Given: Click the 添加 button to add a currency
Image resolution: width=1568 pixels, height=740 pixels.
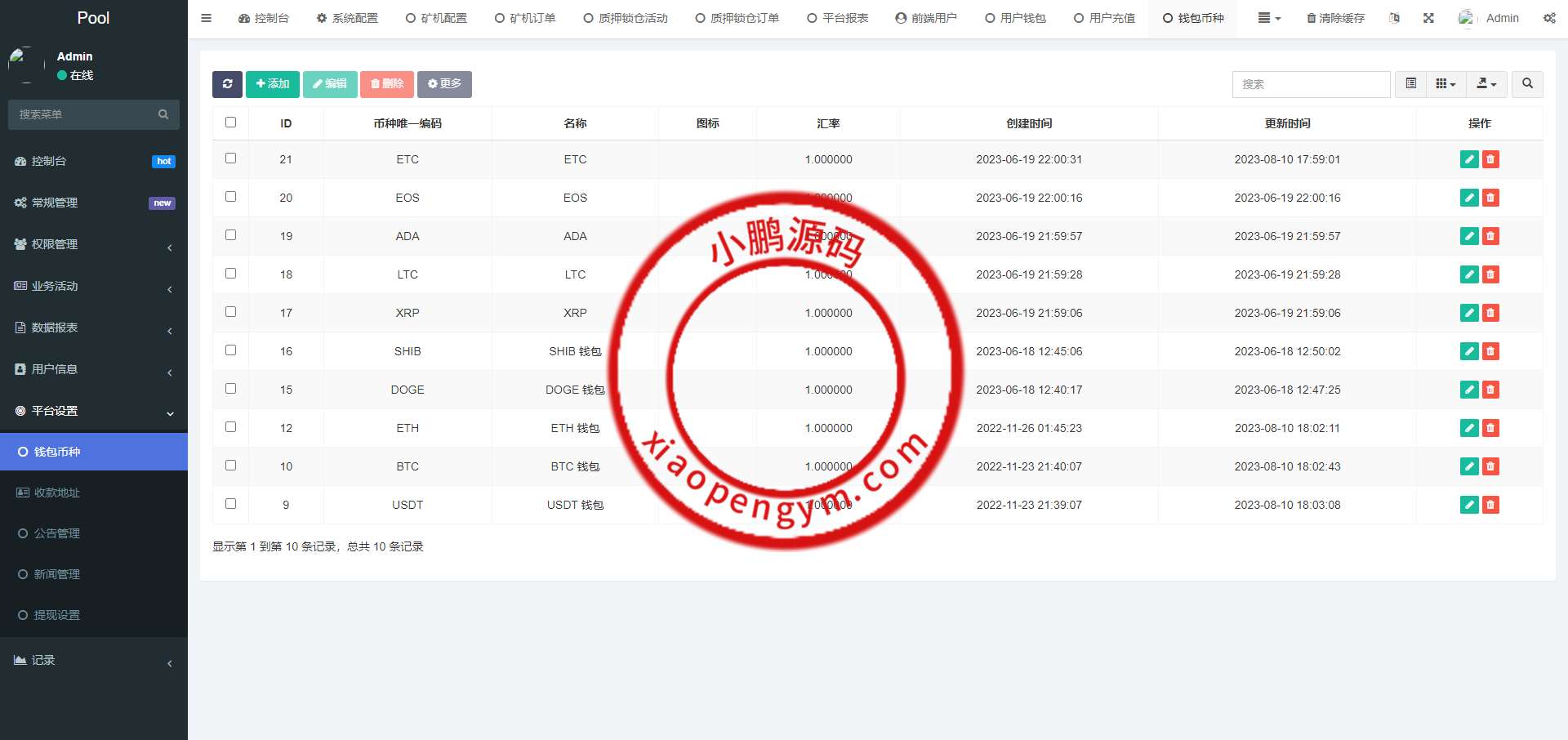Looking at the screenshot, I should (x=272, y=84).
